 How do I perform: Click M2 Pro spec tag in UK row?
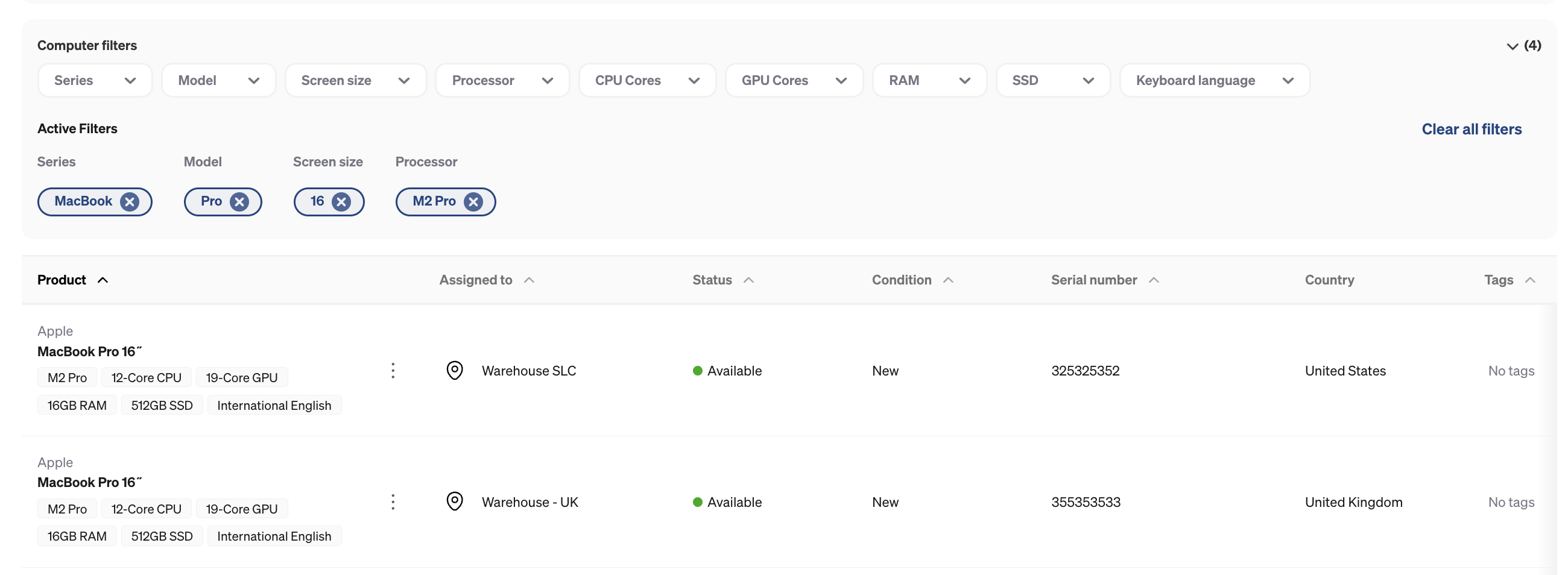point(67,509)
